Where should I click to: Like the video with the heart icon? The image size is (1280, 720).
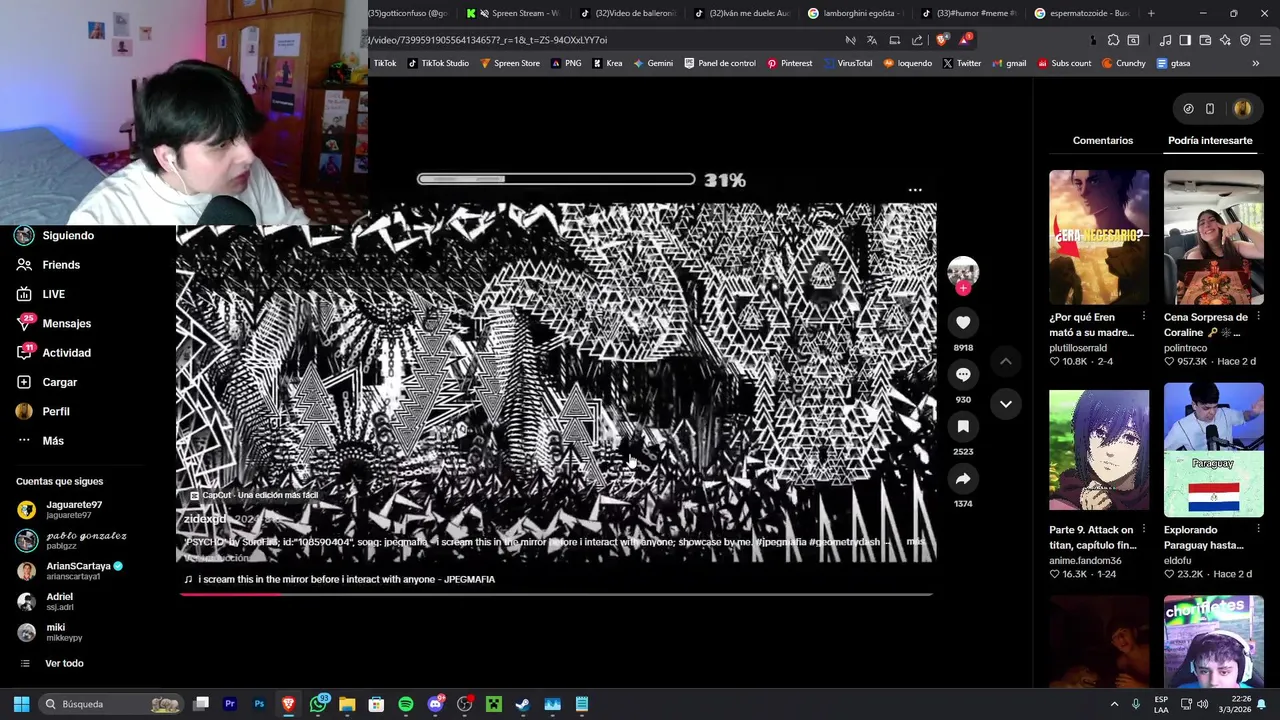tap(963, 322)
